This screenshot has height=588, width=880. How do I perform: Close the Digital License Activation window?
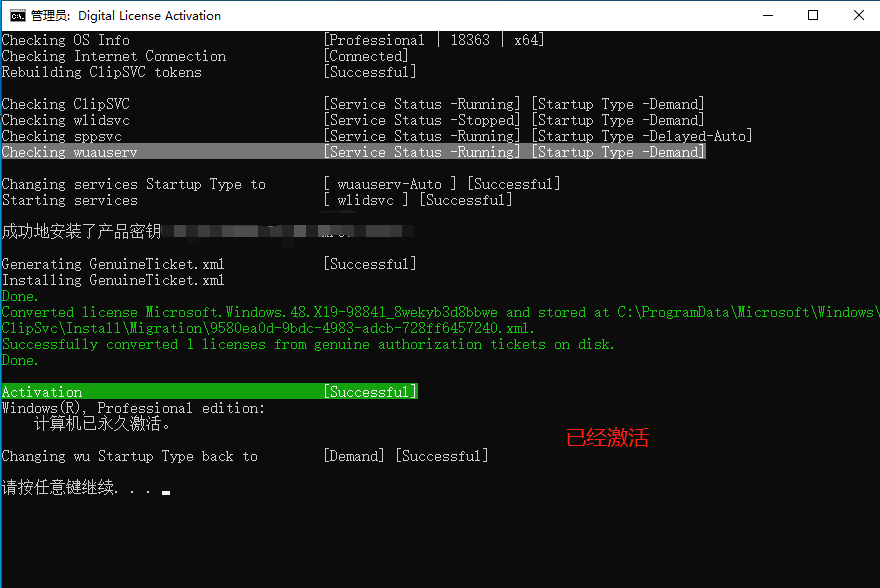pyautogui.click(x=858, y=16)
